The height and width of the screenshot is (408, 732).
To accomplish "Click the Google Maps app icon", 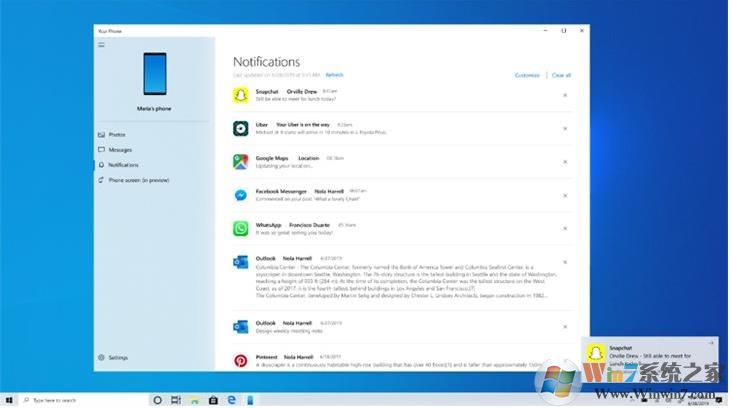I will pyautogui.click(x=241, y=162).
